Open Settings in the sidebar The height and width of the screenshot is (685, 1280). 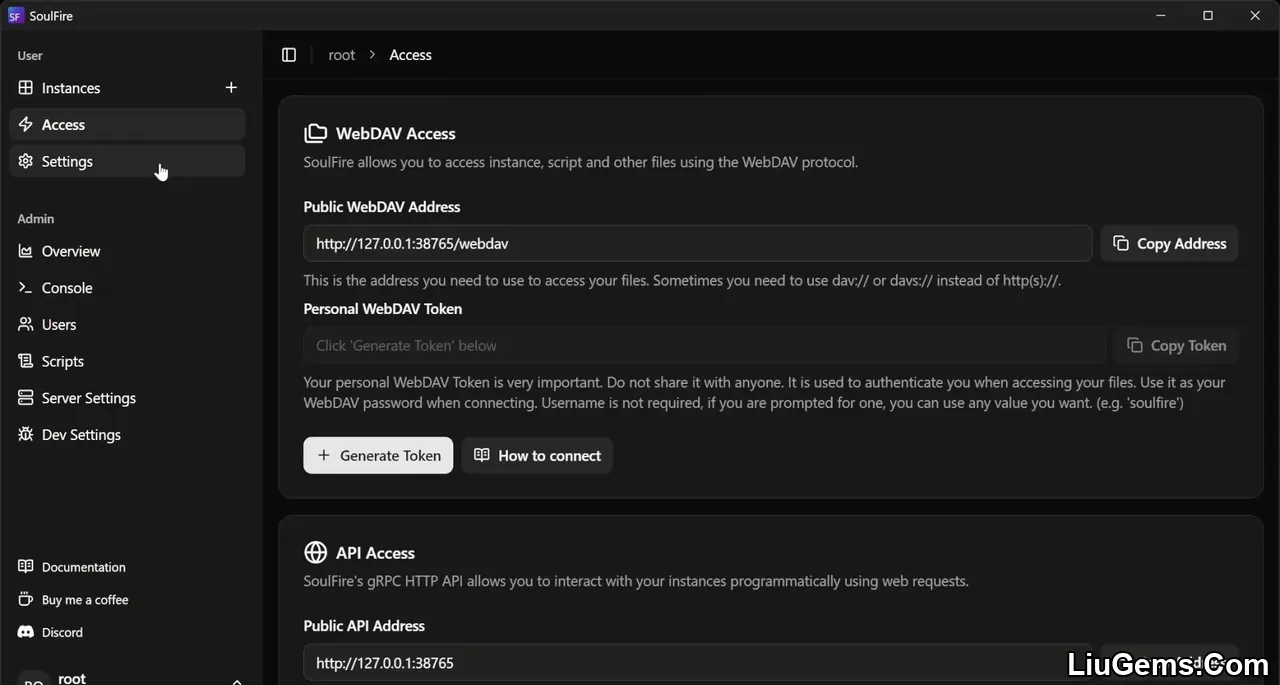click(x=127, y=161)
